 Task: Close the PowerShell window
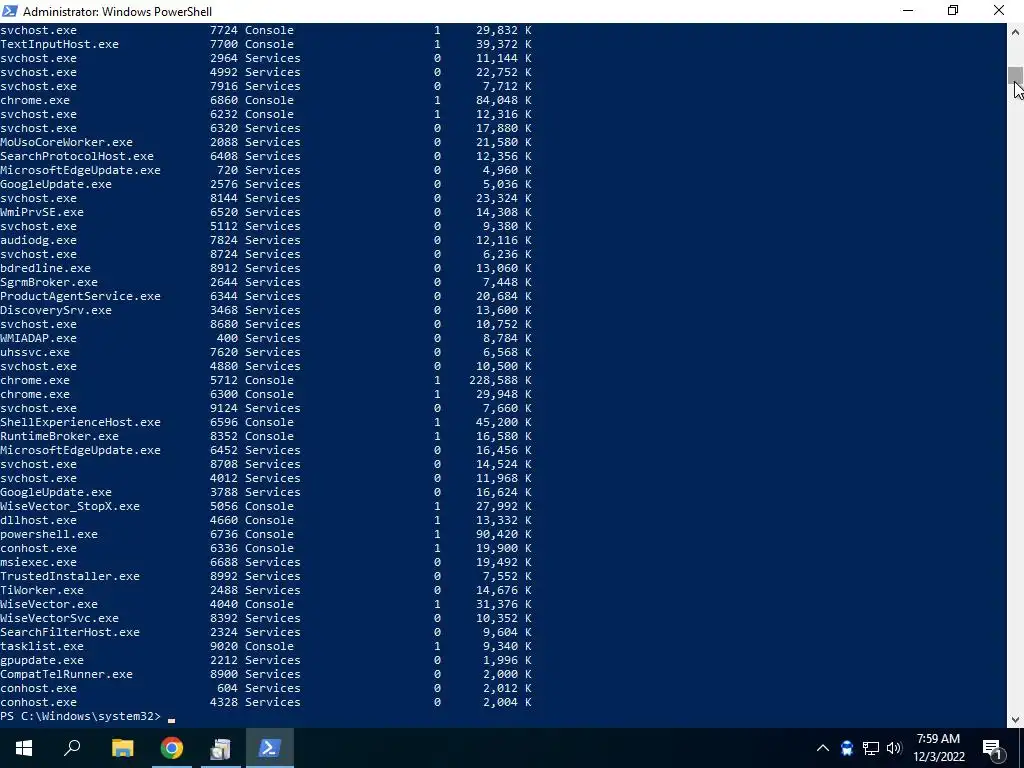[999, 10]
